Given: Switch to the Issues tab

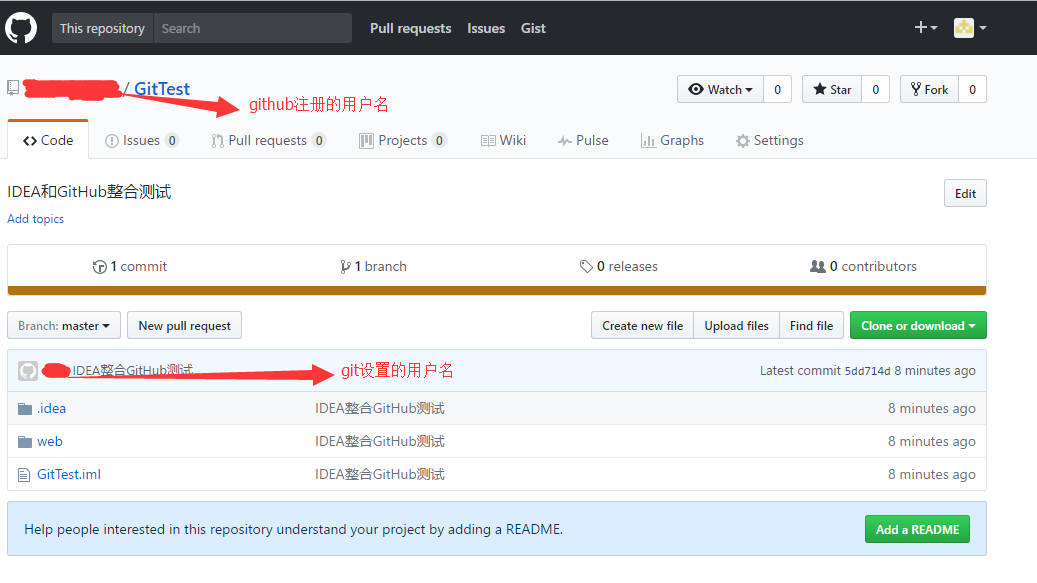Looking at the screenshot, I should click(142, 140).
